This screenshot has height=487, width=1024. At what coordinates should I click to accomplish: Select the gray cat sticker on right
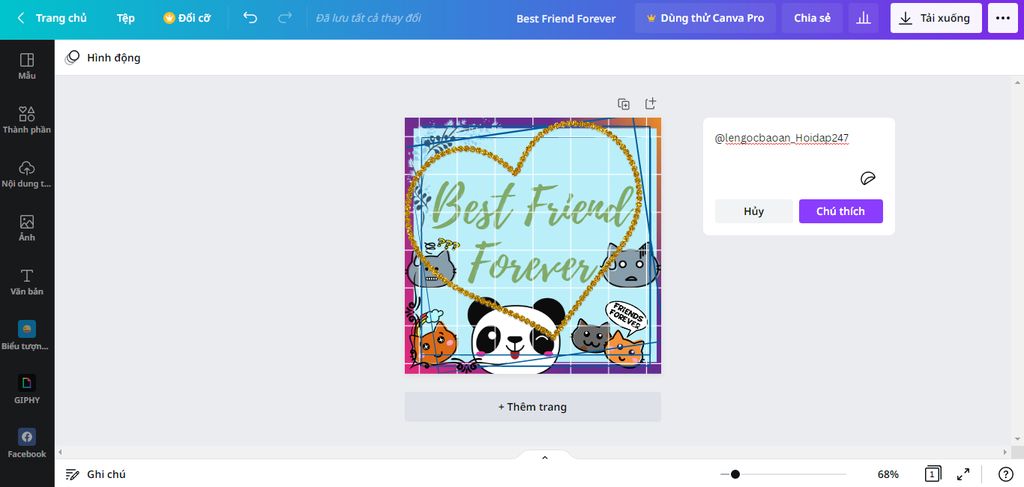(x=630, y=264)
